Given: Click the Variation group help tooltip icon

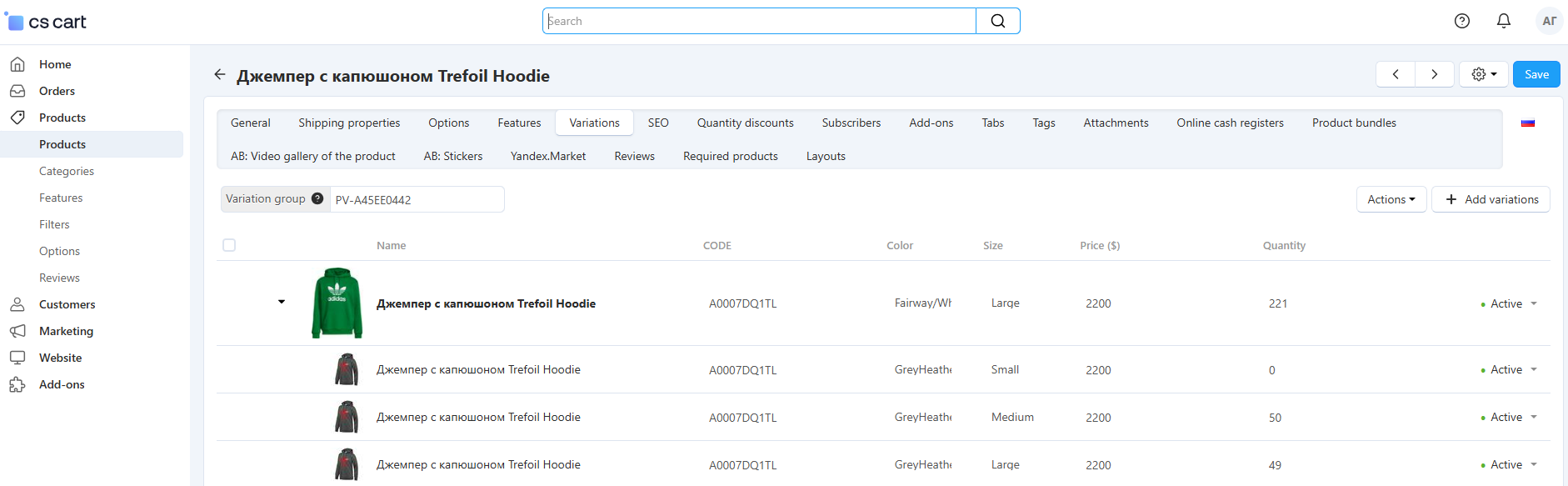Looking at the screenshot, I should click(x=317, y=198).
